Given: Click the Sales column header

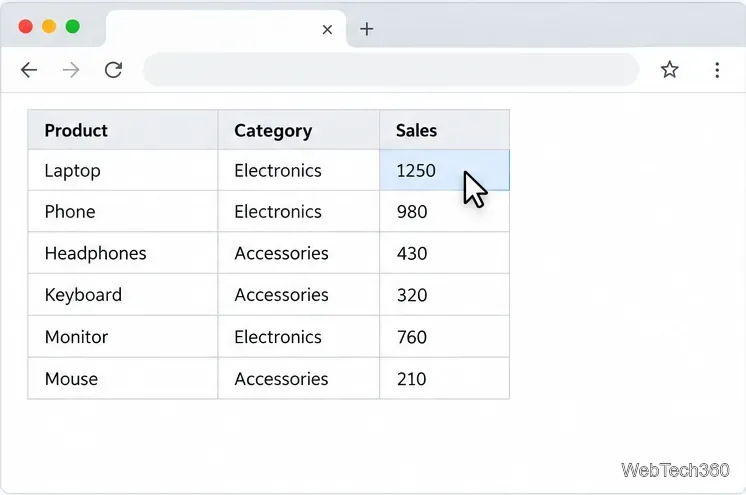Looking at the screenshot, I should tap(444, 130).
